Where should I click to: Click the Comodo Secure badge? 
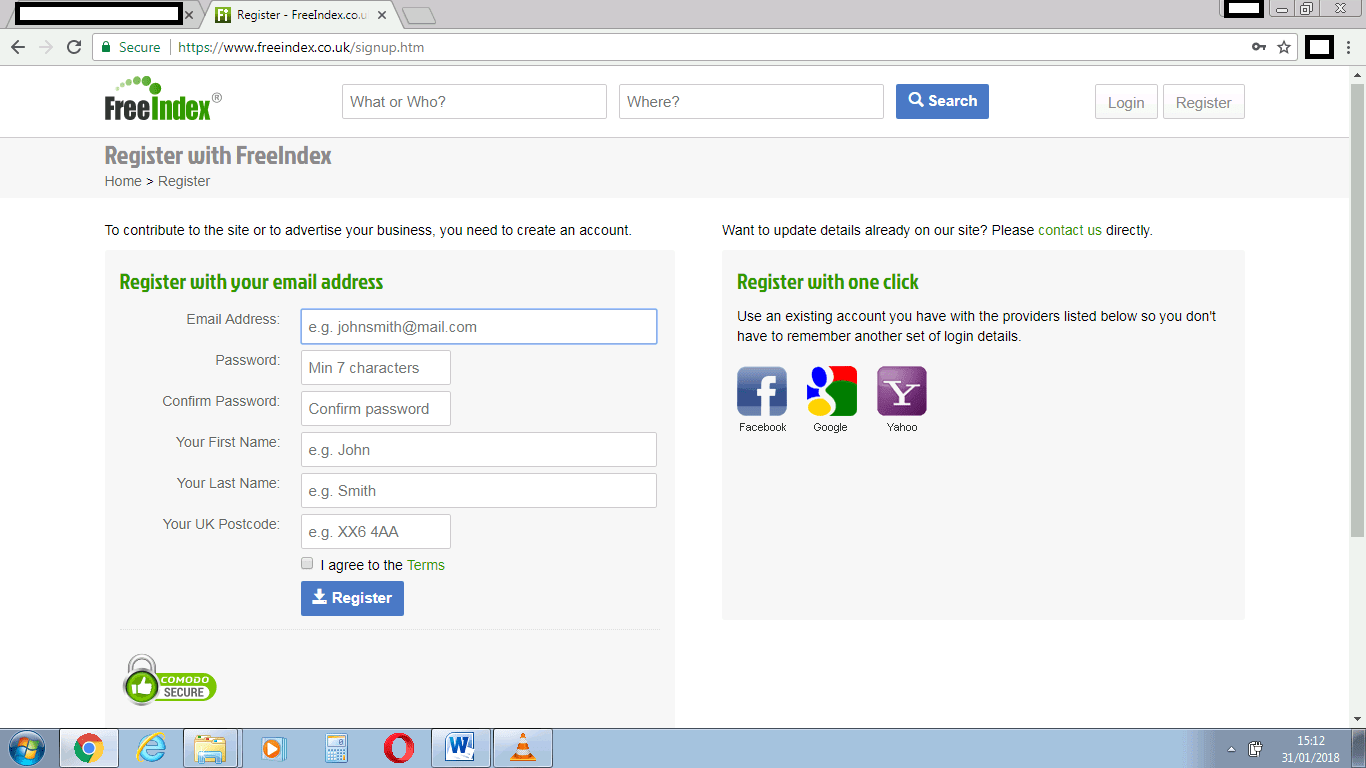pyautogui.click(x=168, y=681)
